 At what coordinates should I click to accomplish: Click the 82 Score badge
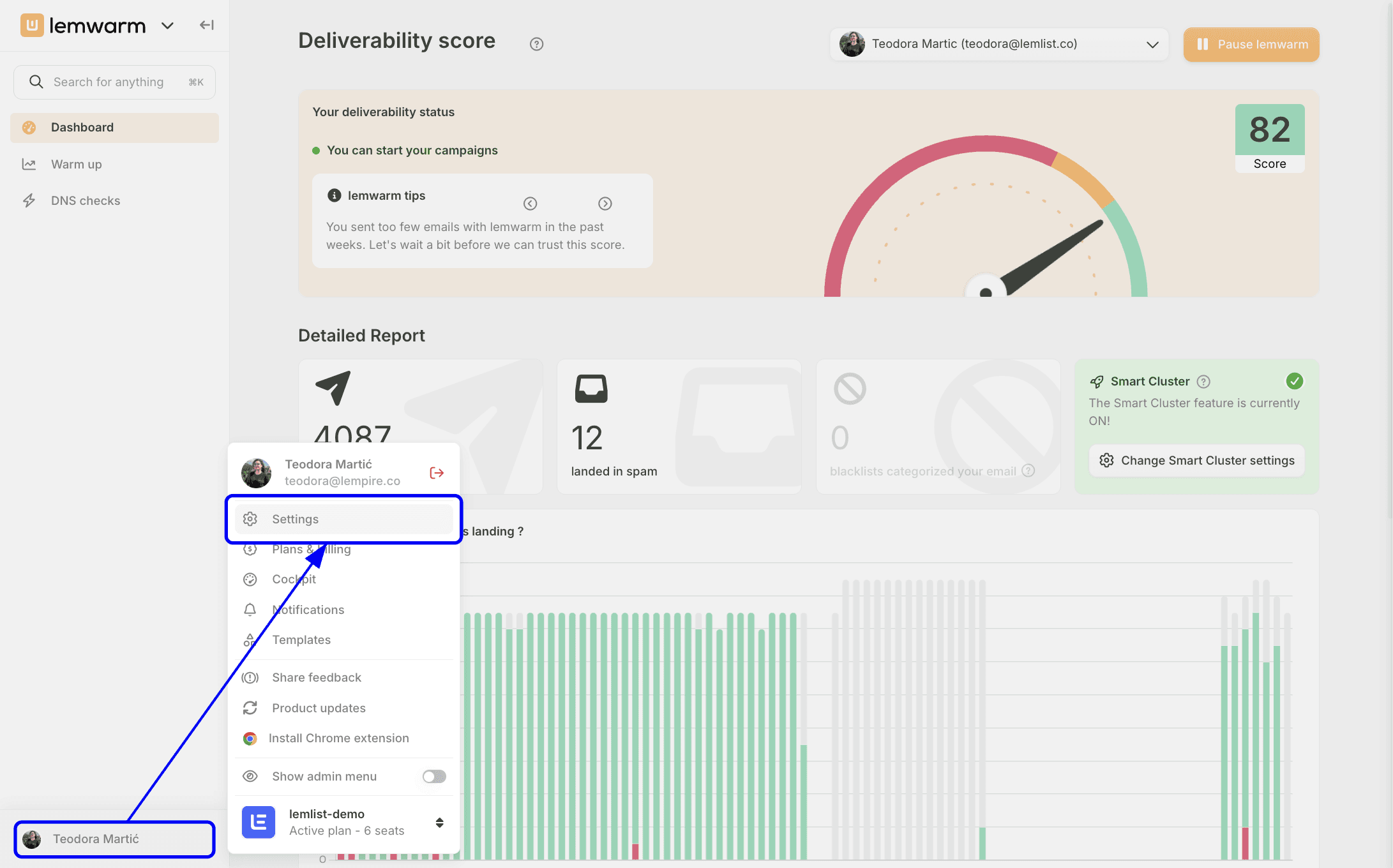tap(1269, 138)
